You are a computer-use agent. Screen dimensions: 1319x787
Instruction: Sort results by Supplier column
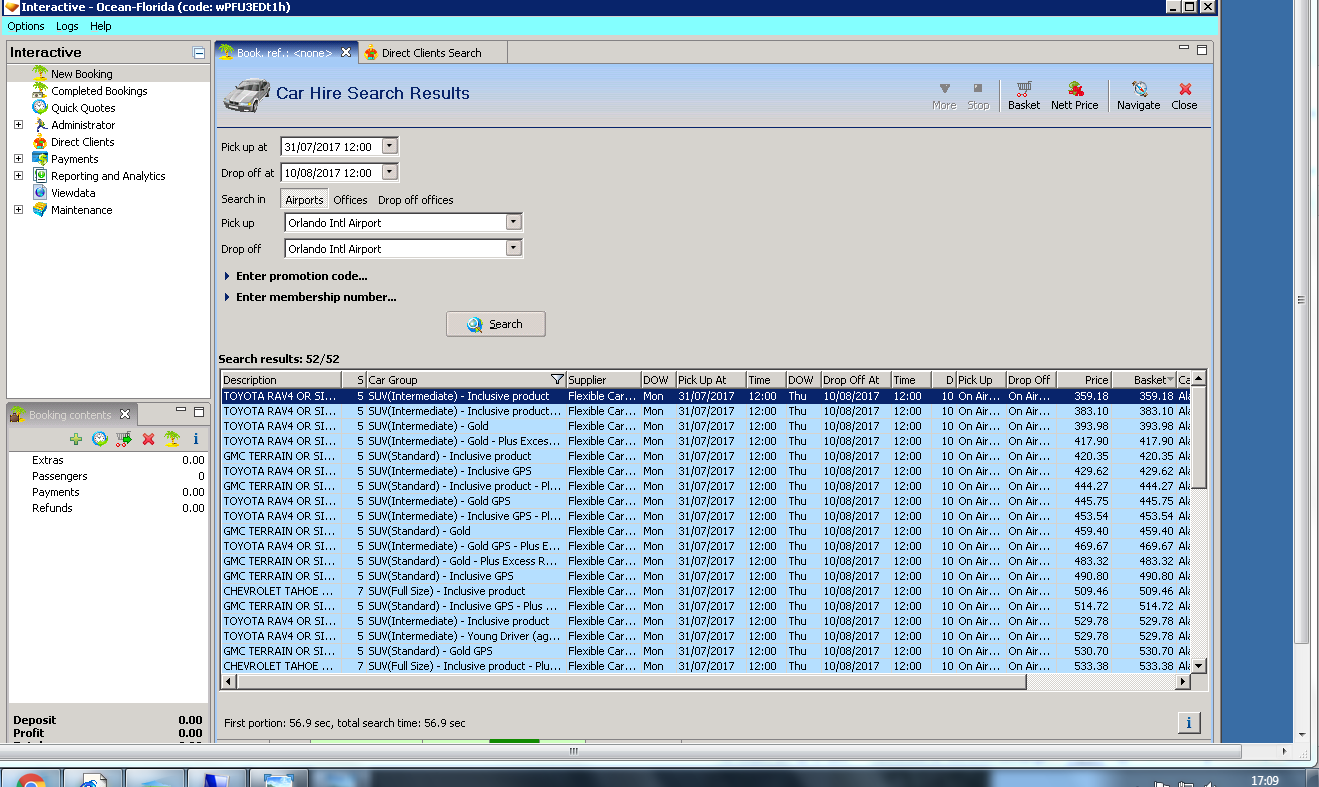coord(603,380)
